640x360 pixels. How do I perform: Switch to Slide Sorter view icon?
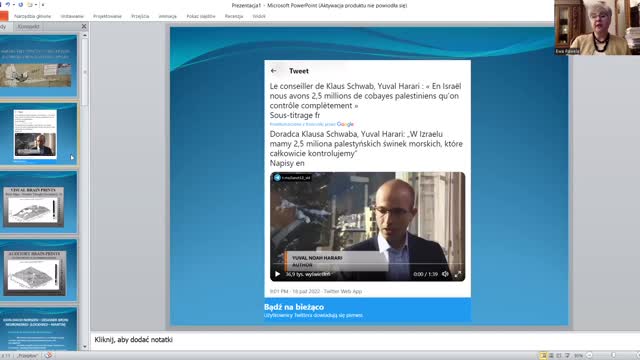point(551,356)
